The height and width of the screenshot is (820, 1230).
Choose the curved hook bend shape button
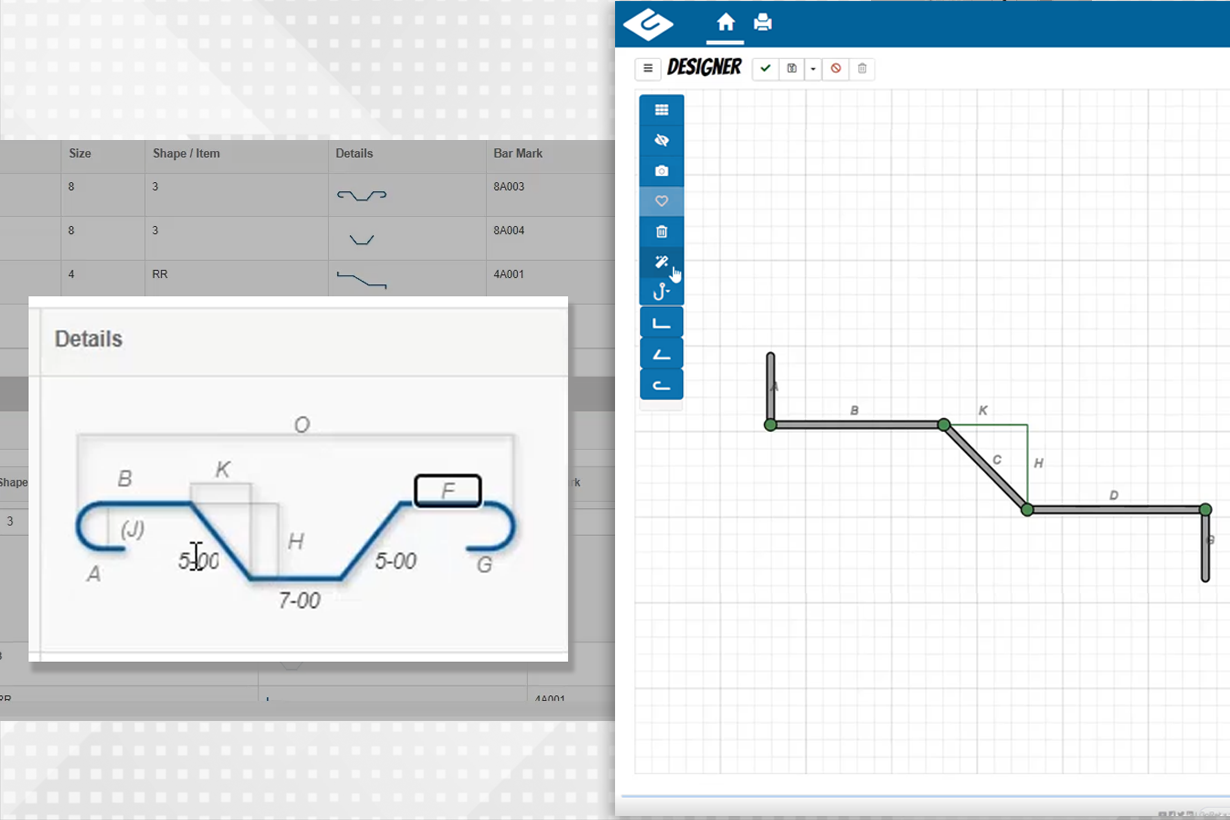[661, 385]
